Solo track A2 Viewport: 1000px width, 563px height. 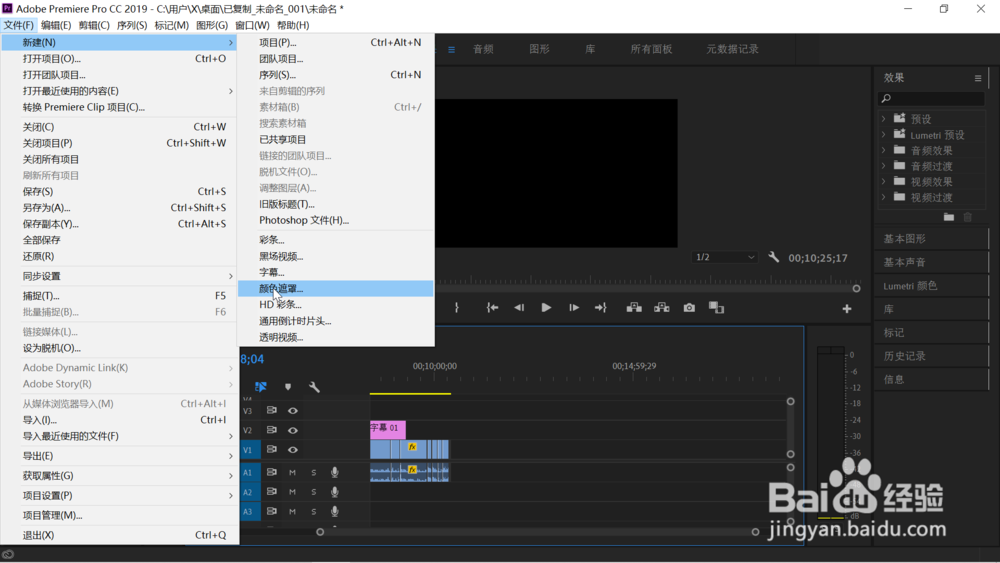point(313,492)
